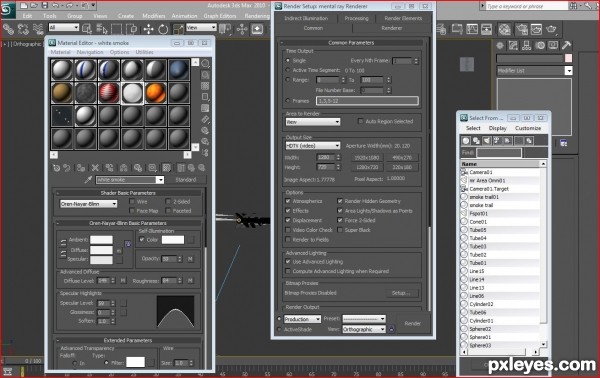Open the Area to Render View dropdown
Image resolution: width=600 pixels, height=378 pixels.
point(313,122)
